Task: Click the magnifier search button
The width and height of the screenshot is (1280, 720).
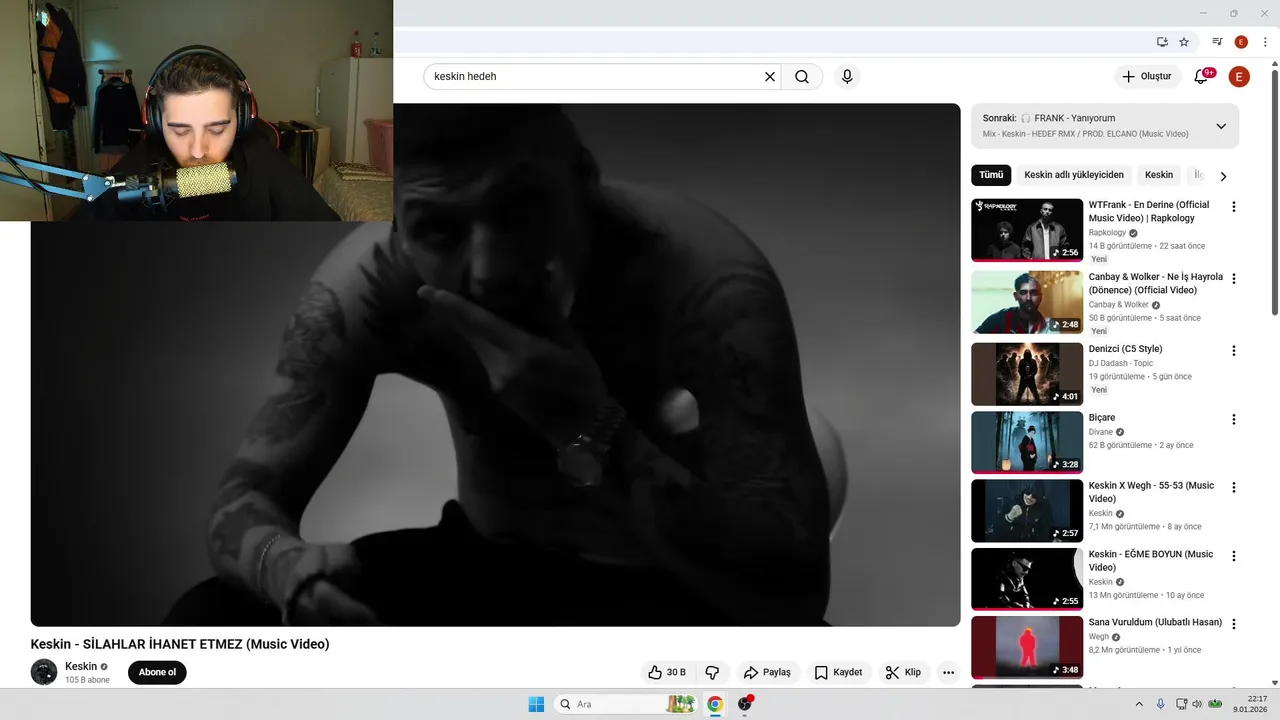Action: click(x=802, y=76)
